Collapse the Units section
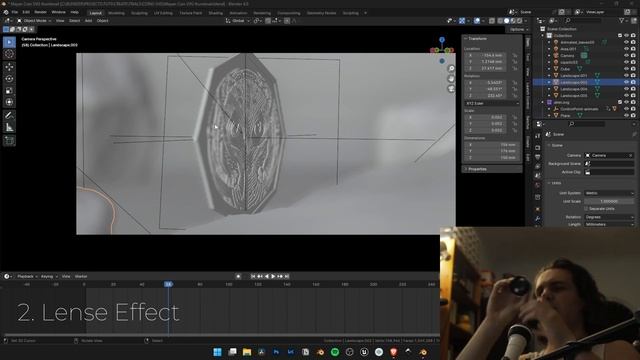This screenshot has width=640, height=360. point(556,183)
